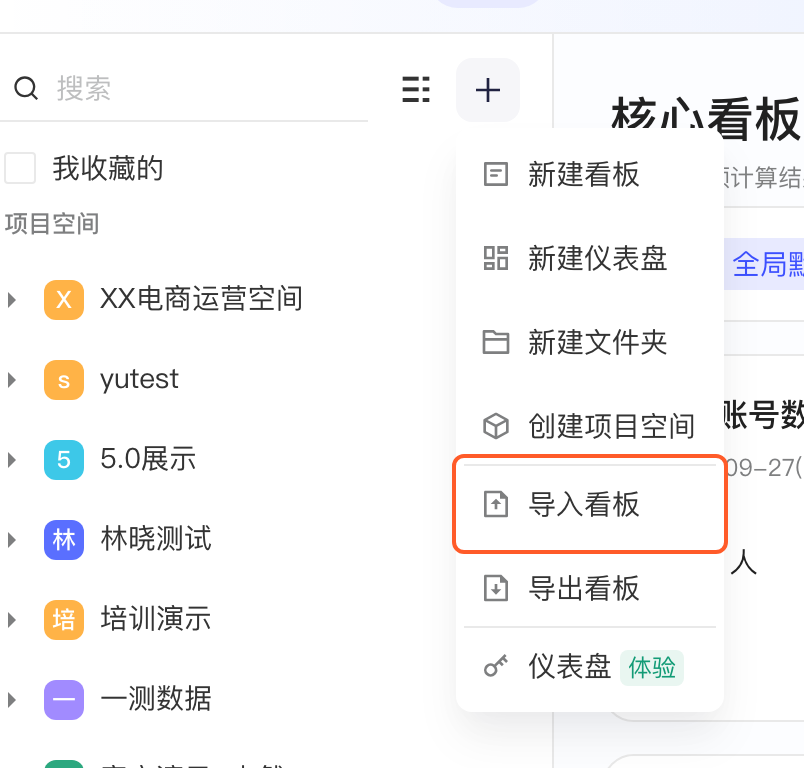Click the 体验 green badge
Screen dimensions: 804x768
pos(652,668)
